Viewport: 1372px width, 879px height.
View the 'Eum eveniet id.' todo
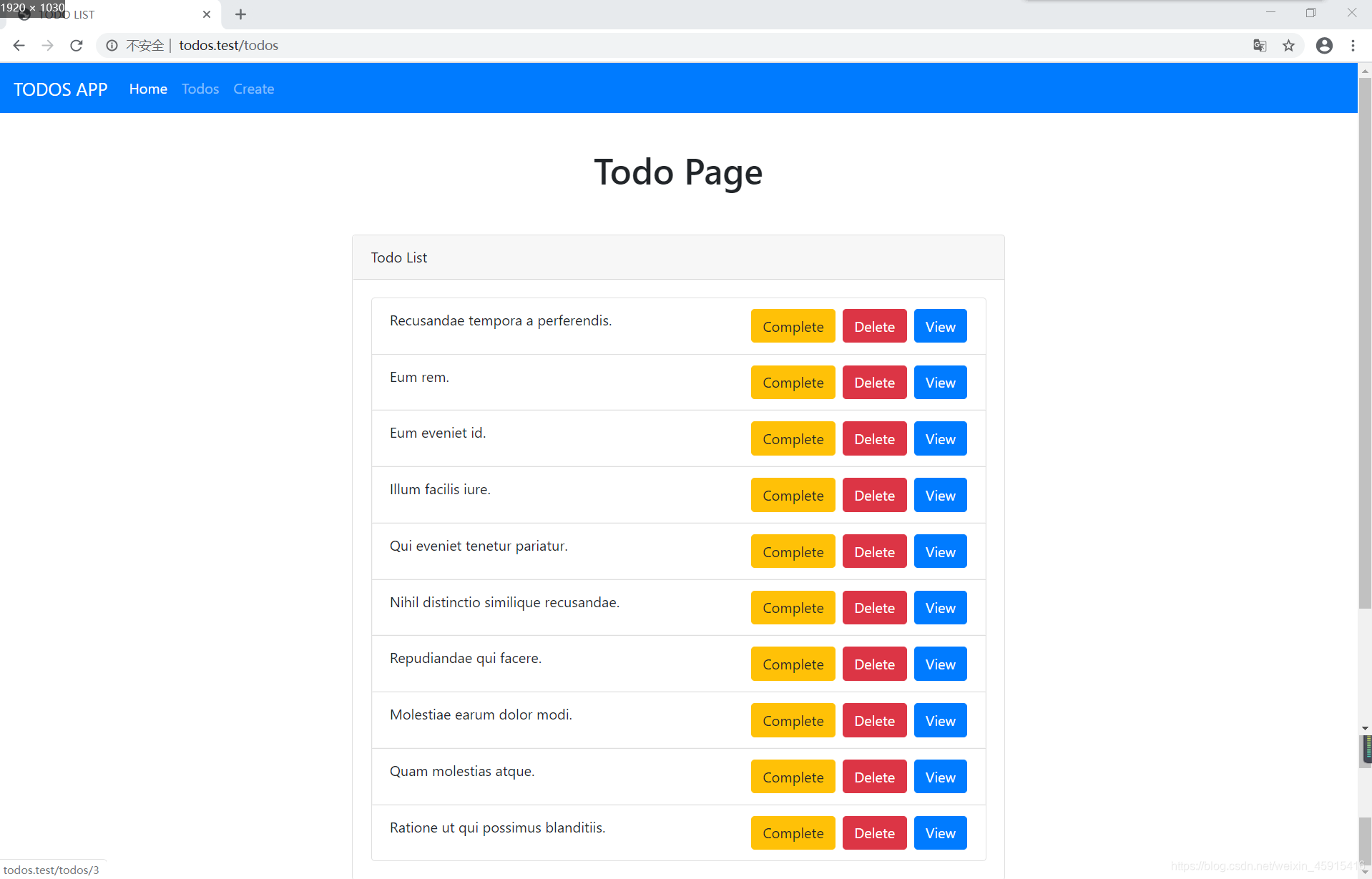pyautogui.click(x=940, y=438)
